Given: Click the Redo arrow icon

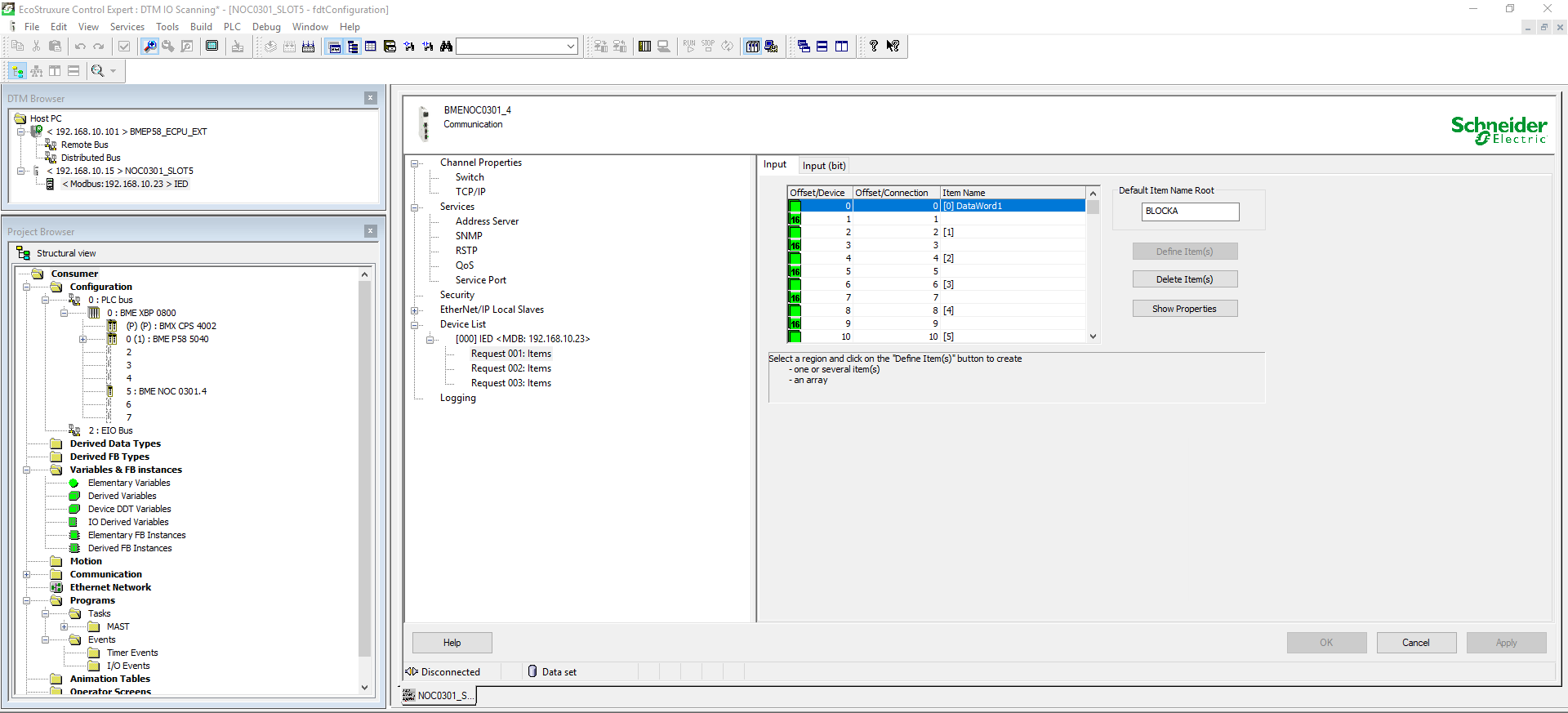Looking at the screenshot, I should click(99, 47).
